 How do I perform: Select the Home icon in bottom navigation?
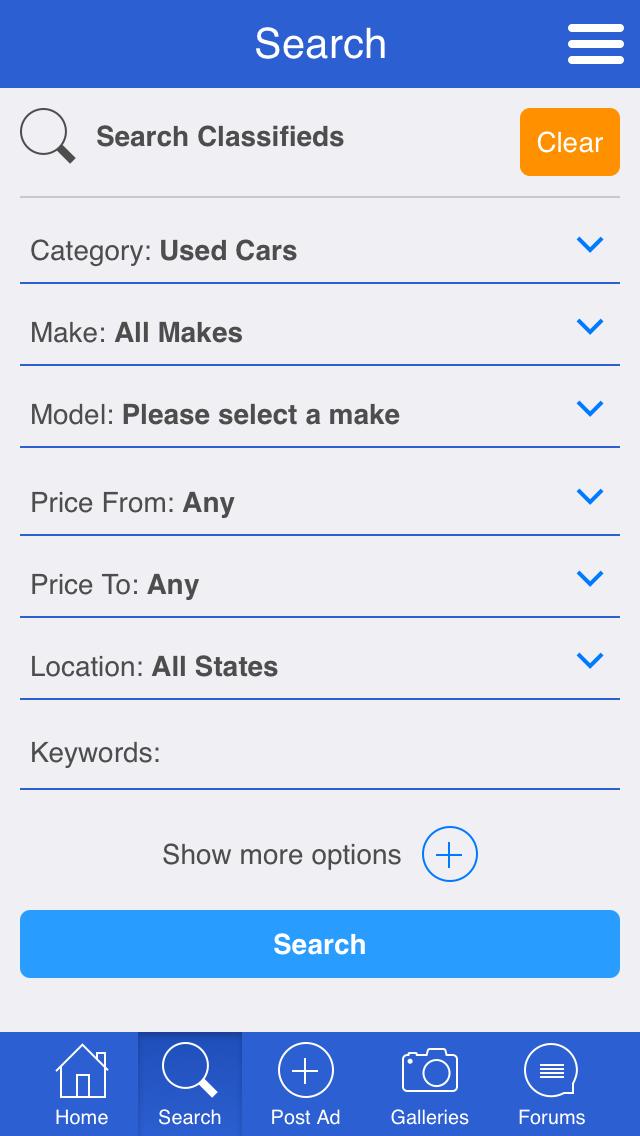[81, 1070]
